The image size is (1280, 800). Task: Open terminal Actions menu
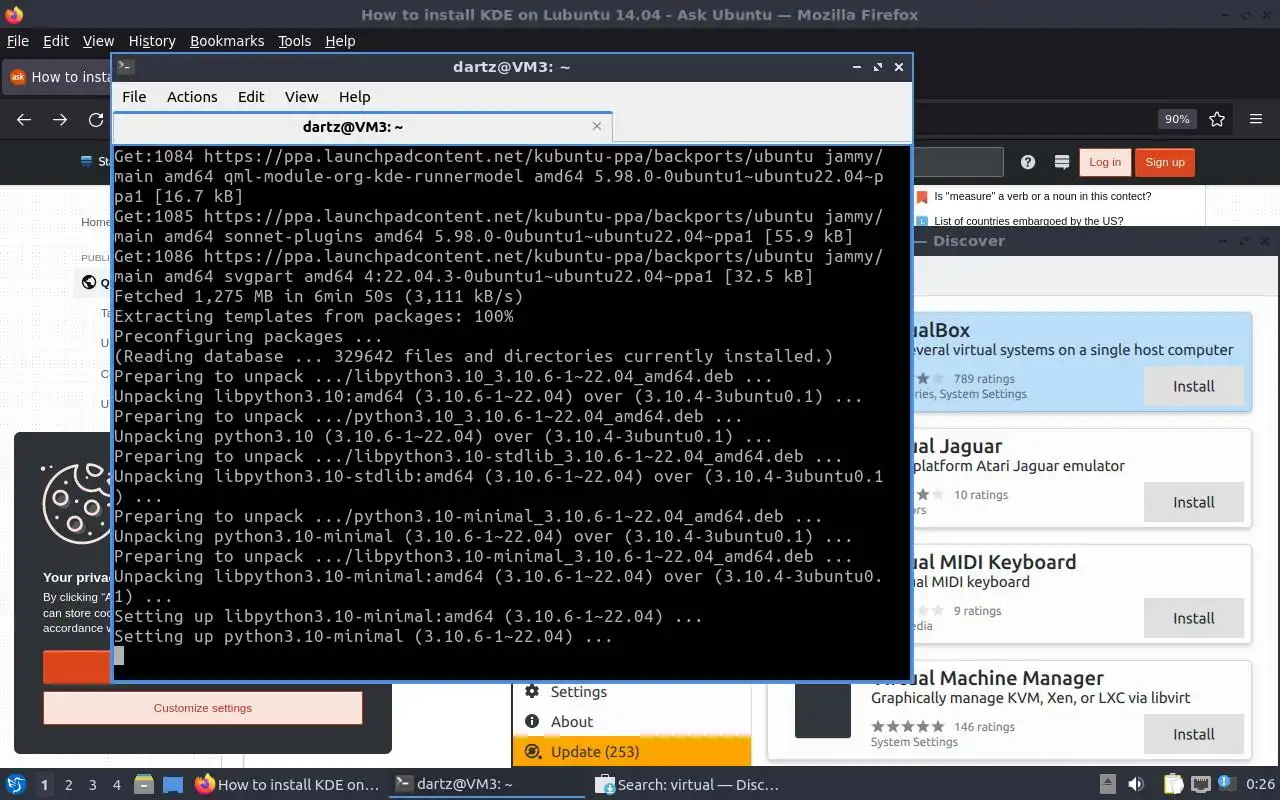pyautogui.click(x=192, y=97)
